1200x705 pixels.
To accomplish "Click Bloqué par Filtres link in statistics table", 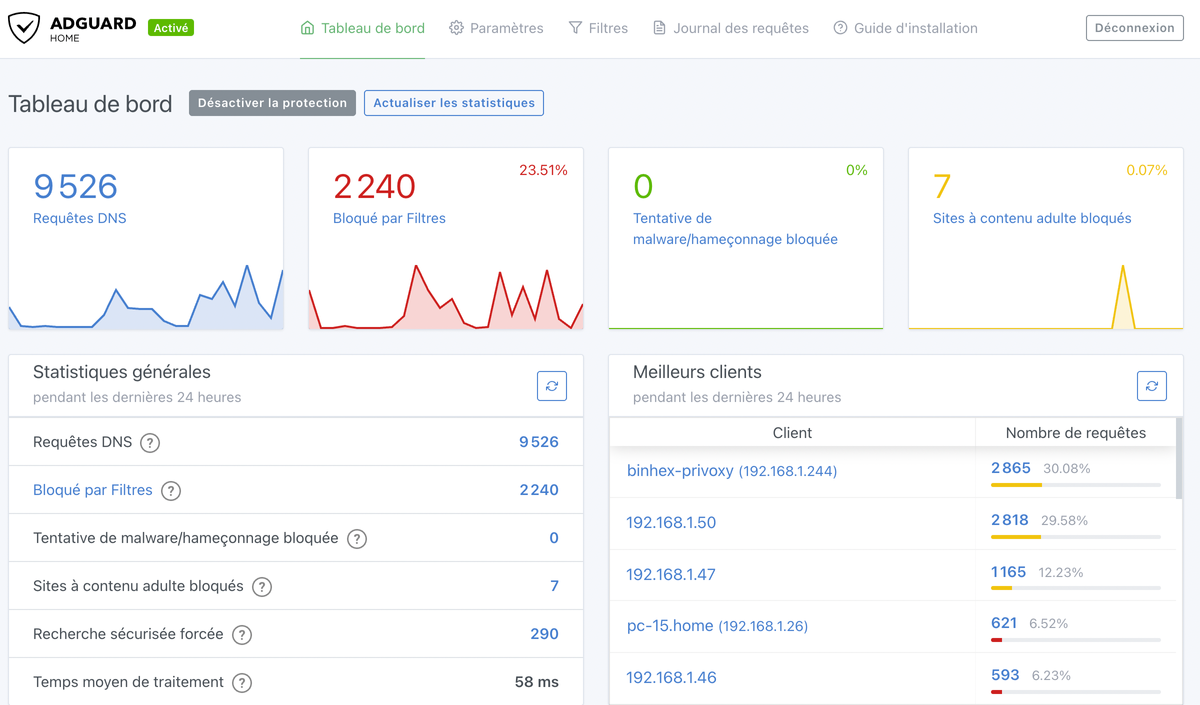I will pyautogui.click(x=93, y=490).
